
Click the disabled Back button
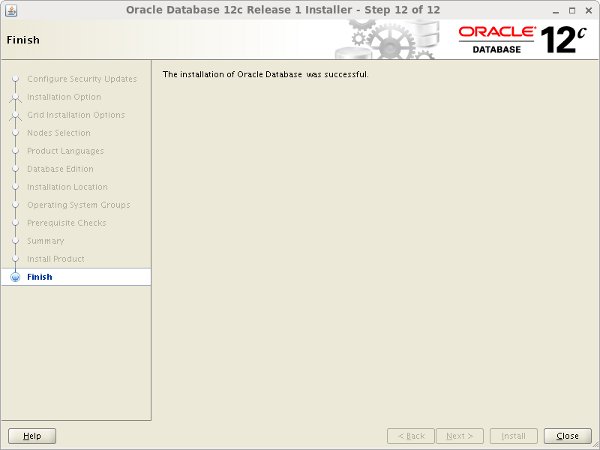[x=411, y=436]
